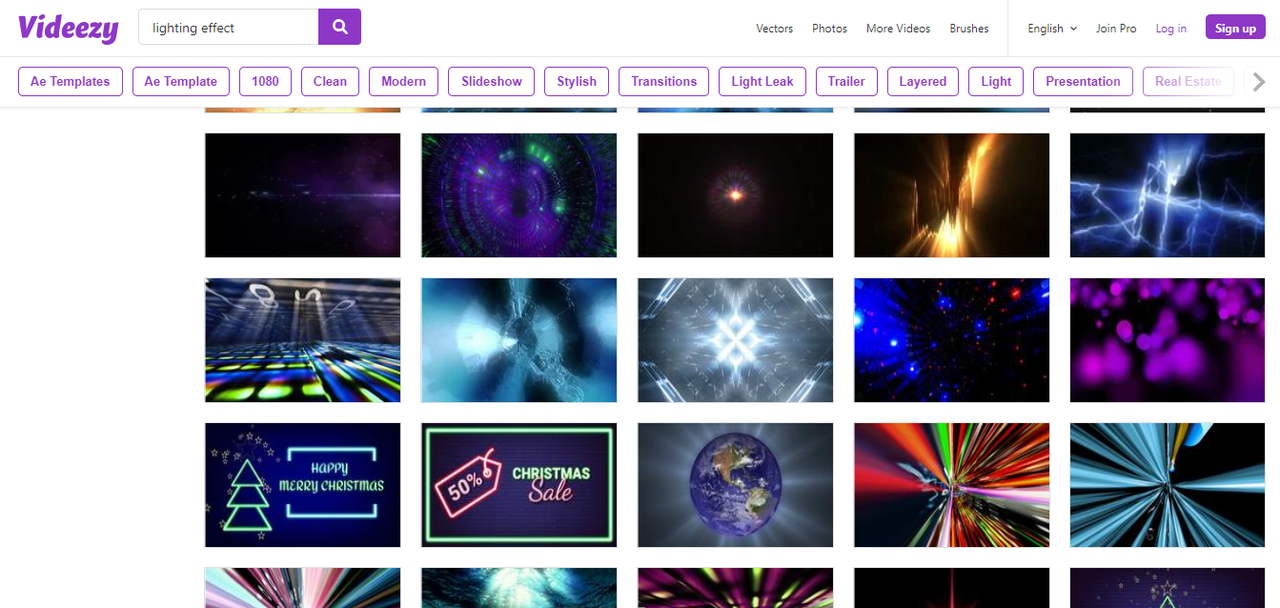Go to Photos section

829,28
